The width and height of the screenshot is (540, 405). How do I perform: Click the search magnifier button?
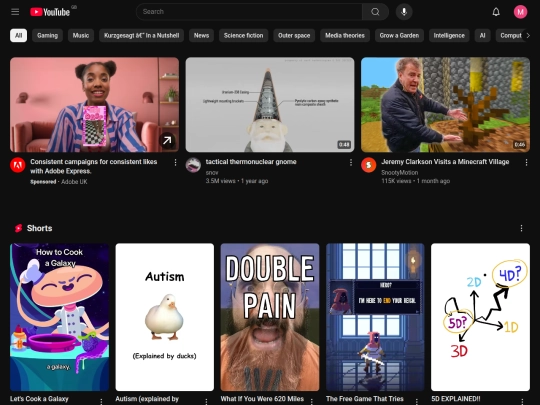pos(375,12)
